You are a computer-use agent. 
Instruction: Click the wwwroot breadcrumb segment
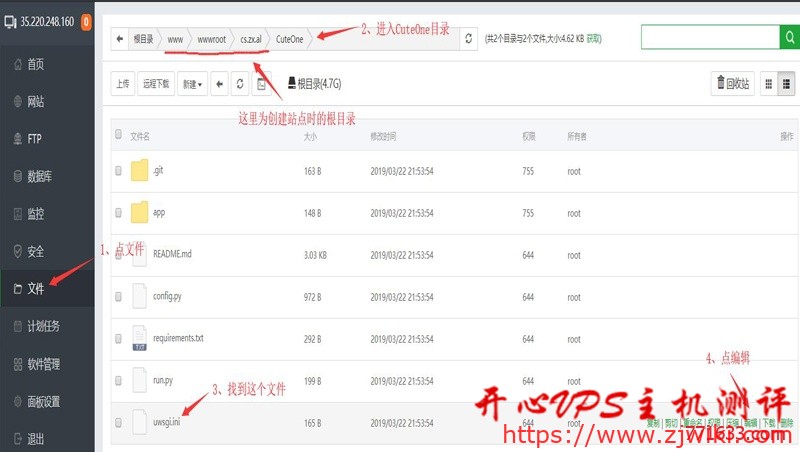pos(211,39)
